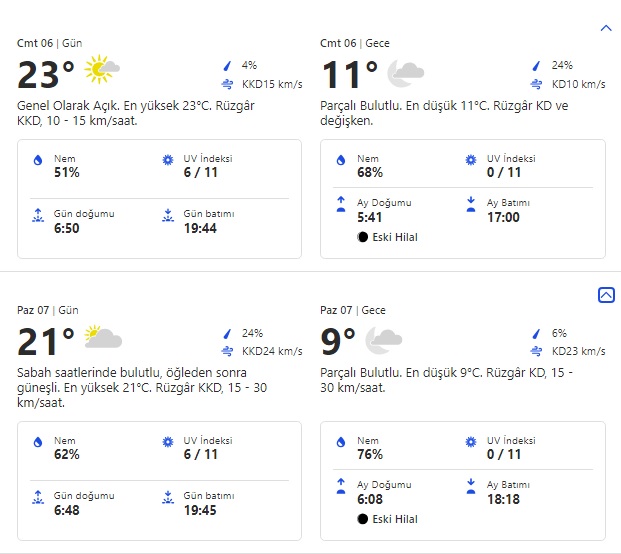Click the Ay Batımı icon at 17:00

pyautogui.click(x=471, y=204)
